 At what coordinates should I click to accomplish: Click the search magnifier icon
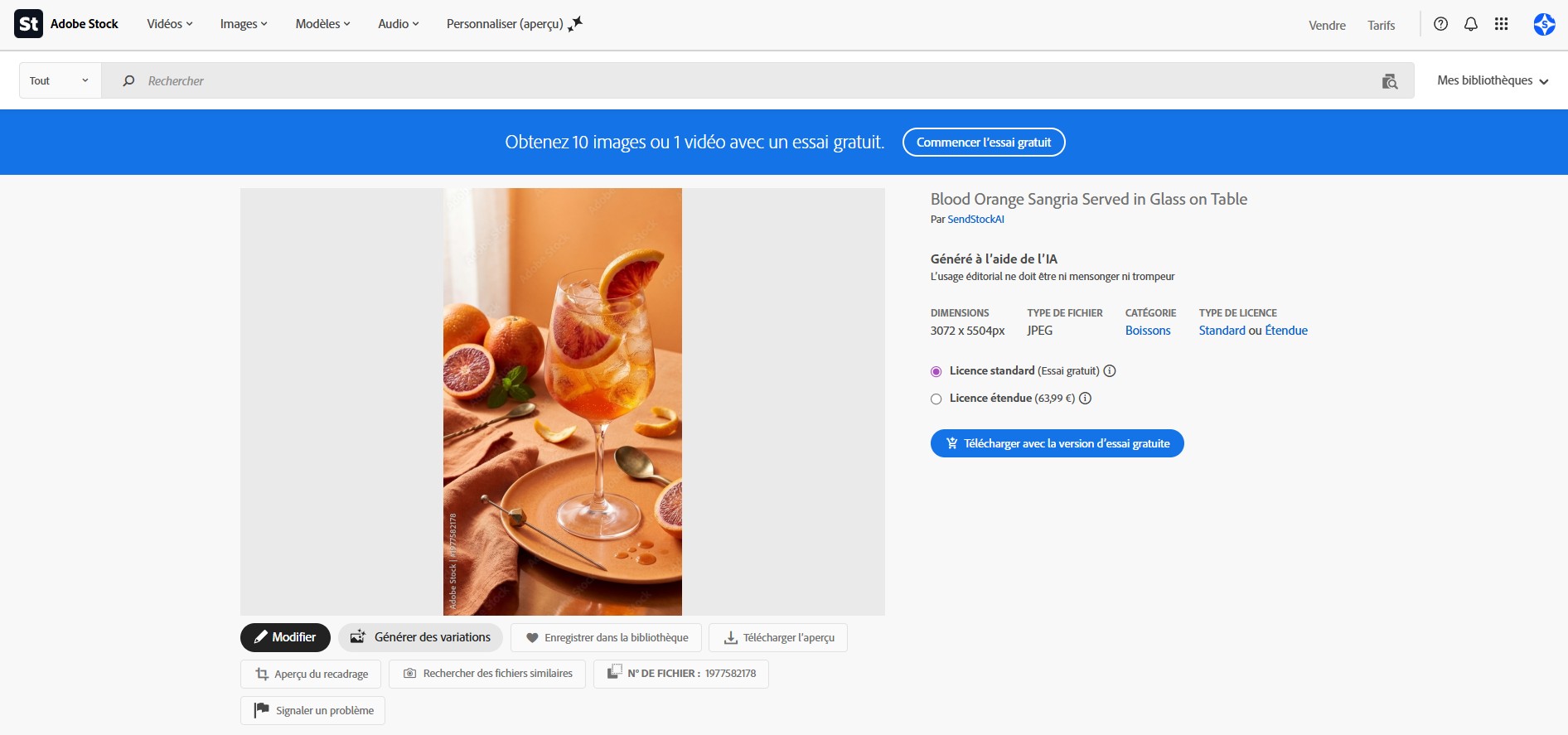128,80
